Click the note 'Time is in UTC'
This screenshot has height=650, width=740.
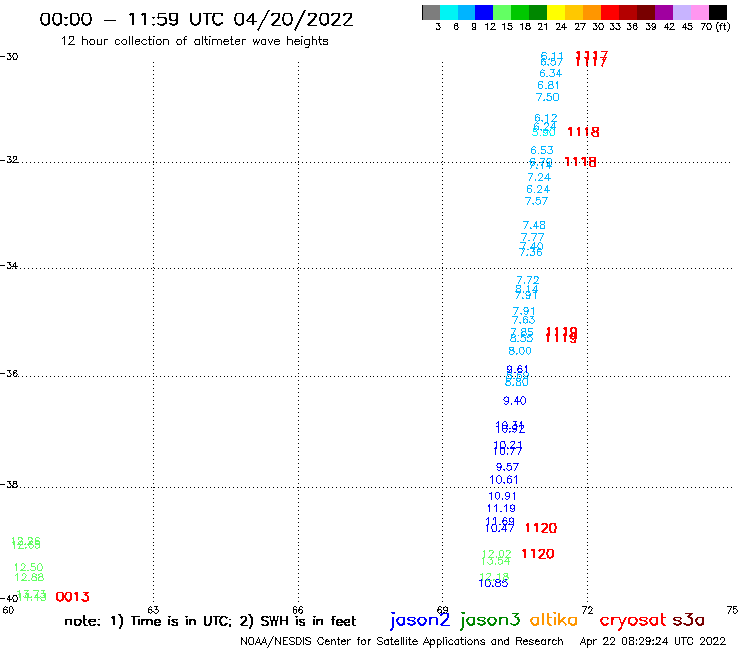[180, 621]
